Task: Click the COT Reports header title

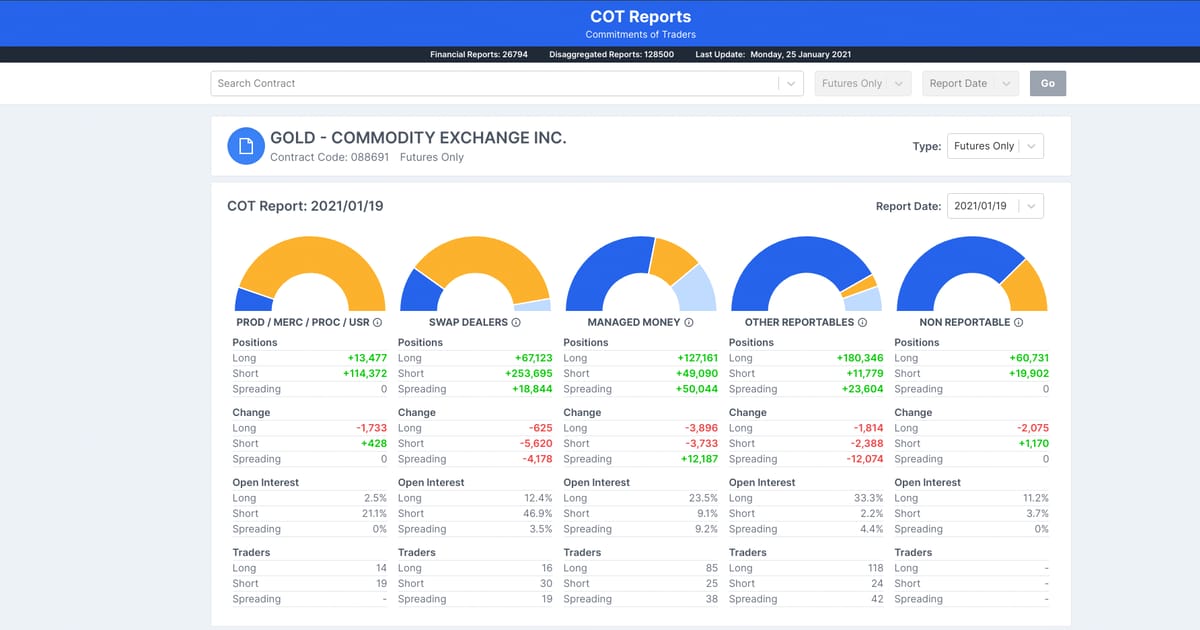Action: point(640,16)
